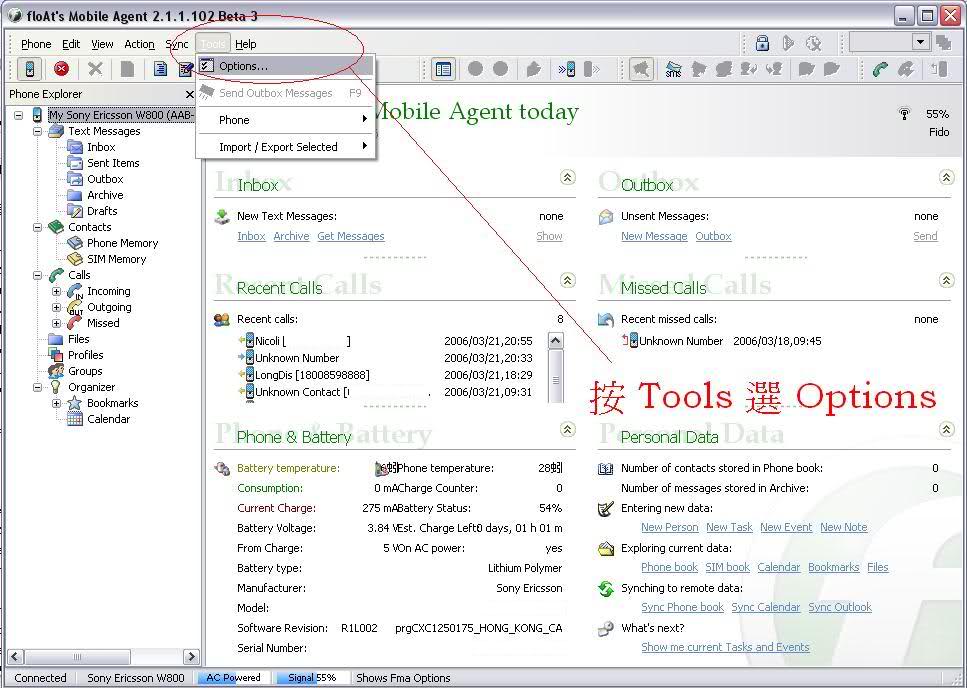This screenshot has width=967, height=688.
Task: Expand the Bookmarks tree node
Action: tap(57, 403)
